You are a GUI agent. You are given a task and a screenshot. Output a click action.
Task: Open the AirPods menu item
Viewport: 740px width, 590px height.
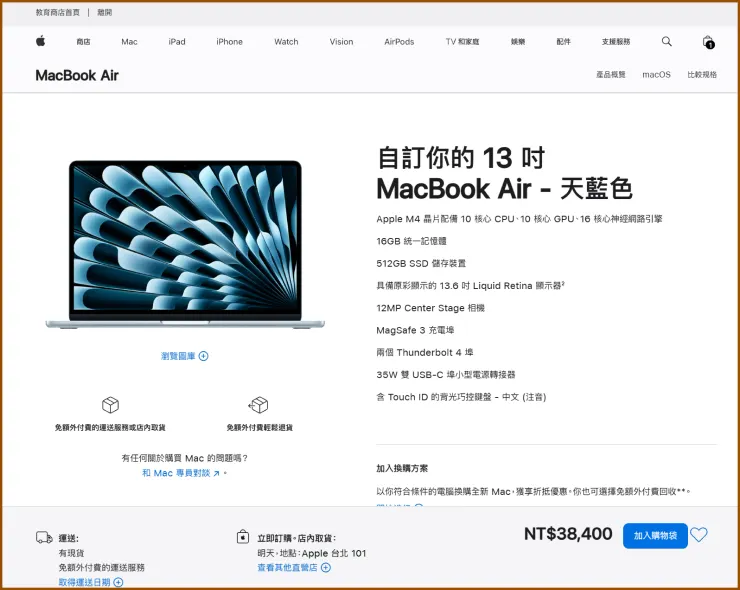tap(399, 42)
